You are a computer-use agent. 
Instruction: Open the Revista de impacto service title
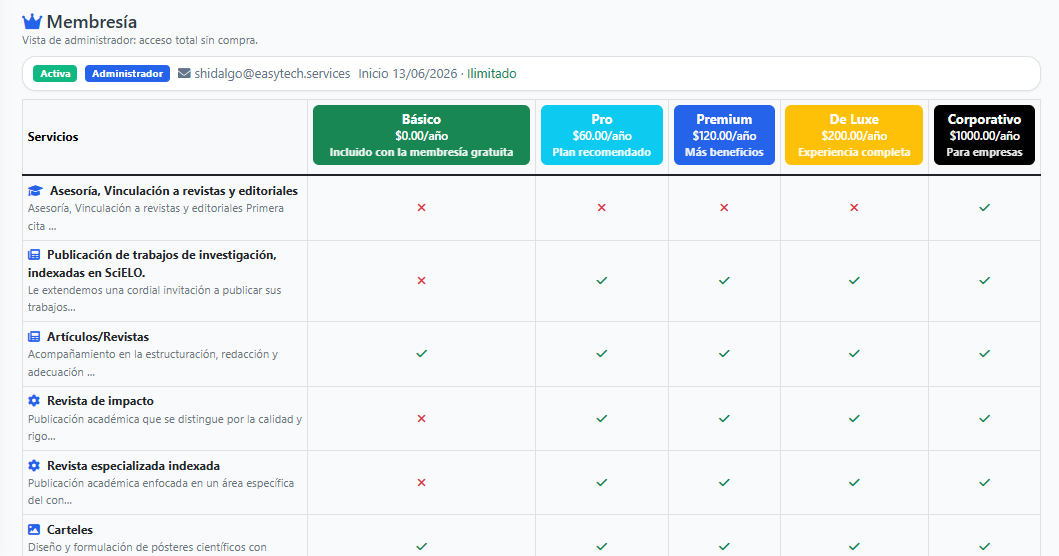(x=101, y=401)
